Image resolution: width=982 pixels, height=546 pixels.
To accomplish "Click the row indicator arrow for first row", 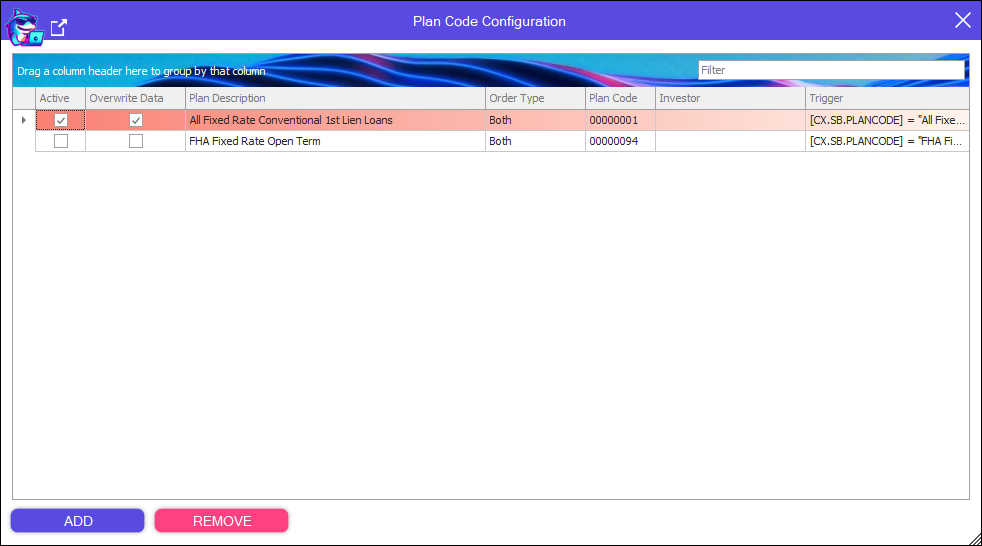I will [x=24, y=120].
